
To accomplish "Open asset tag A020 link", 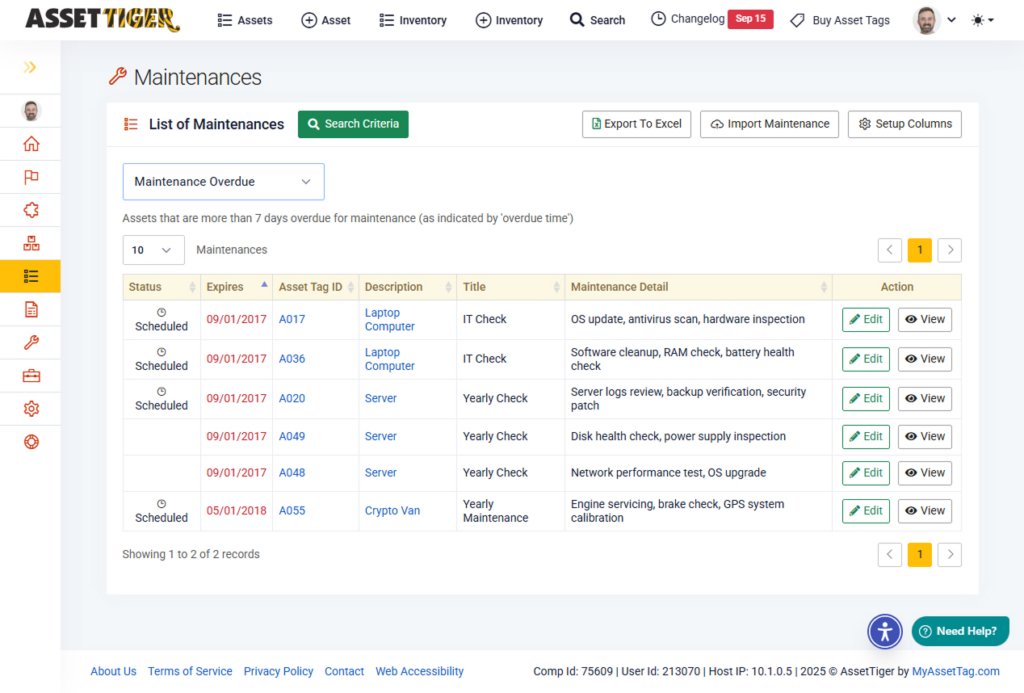I will (292, 398).
